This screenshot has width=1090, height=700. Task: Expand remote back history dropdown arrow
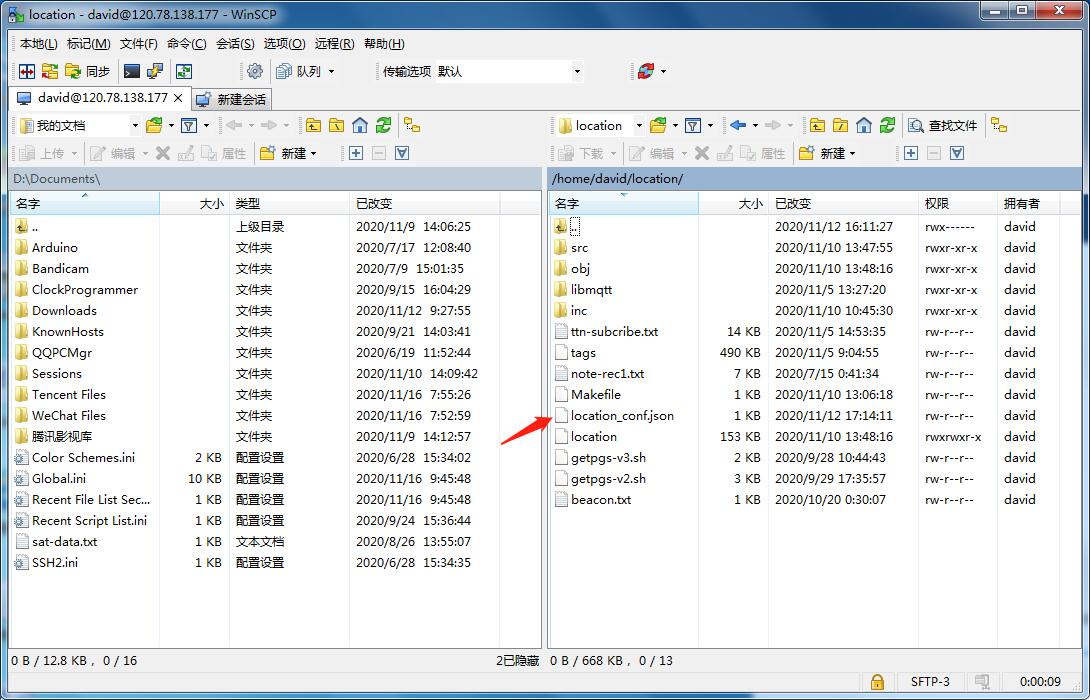[755, 126]
